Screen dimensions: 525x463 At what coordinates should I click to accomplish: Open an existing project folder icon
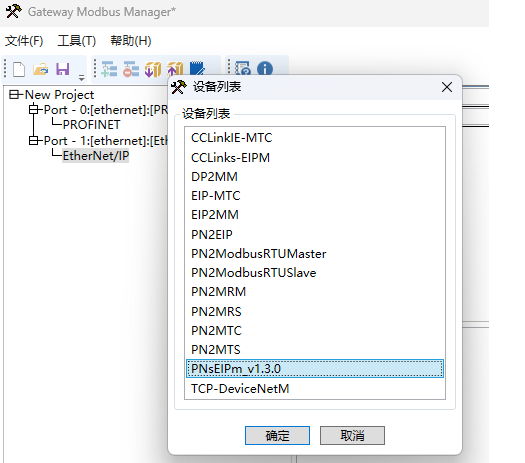point(41,70)
